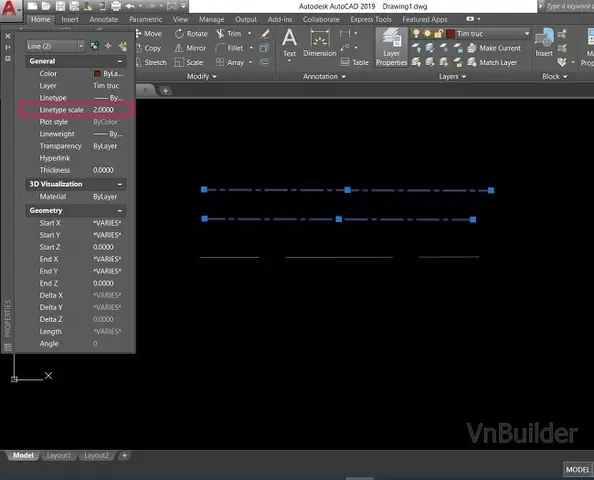Expand the Annotation panel dropdown
594x480 pixels.
click(x=324, y=77)
